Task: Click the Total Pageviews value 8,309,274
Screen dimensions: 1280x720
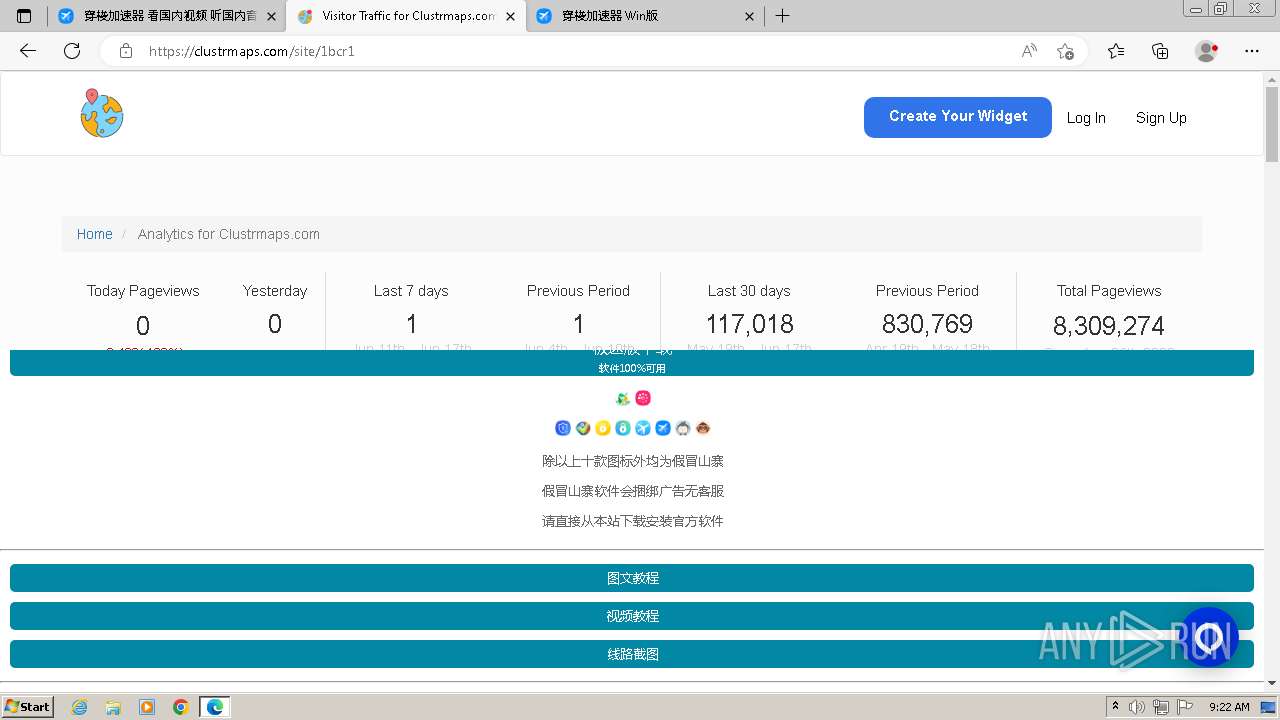Action: [1109, 326]
